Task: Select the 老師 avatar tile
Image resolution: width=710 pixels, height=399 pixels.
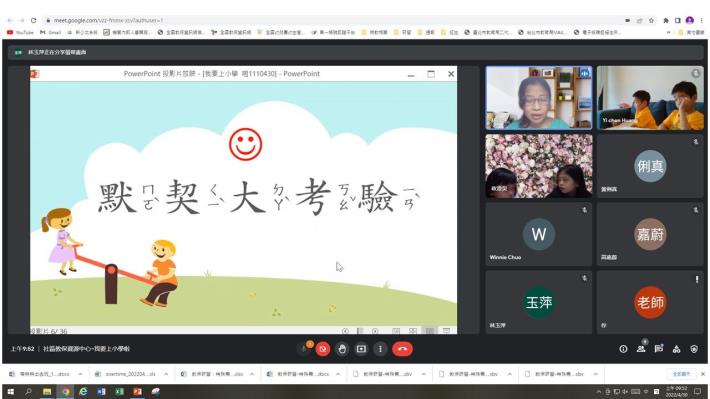Action: pos(650,302)
